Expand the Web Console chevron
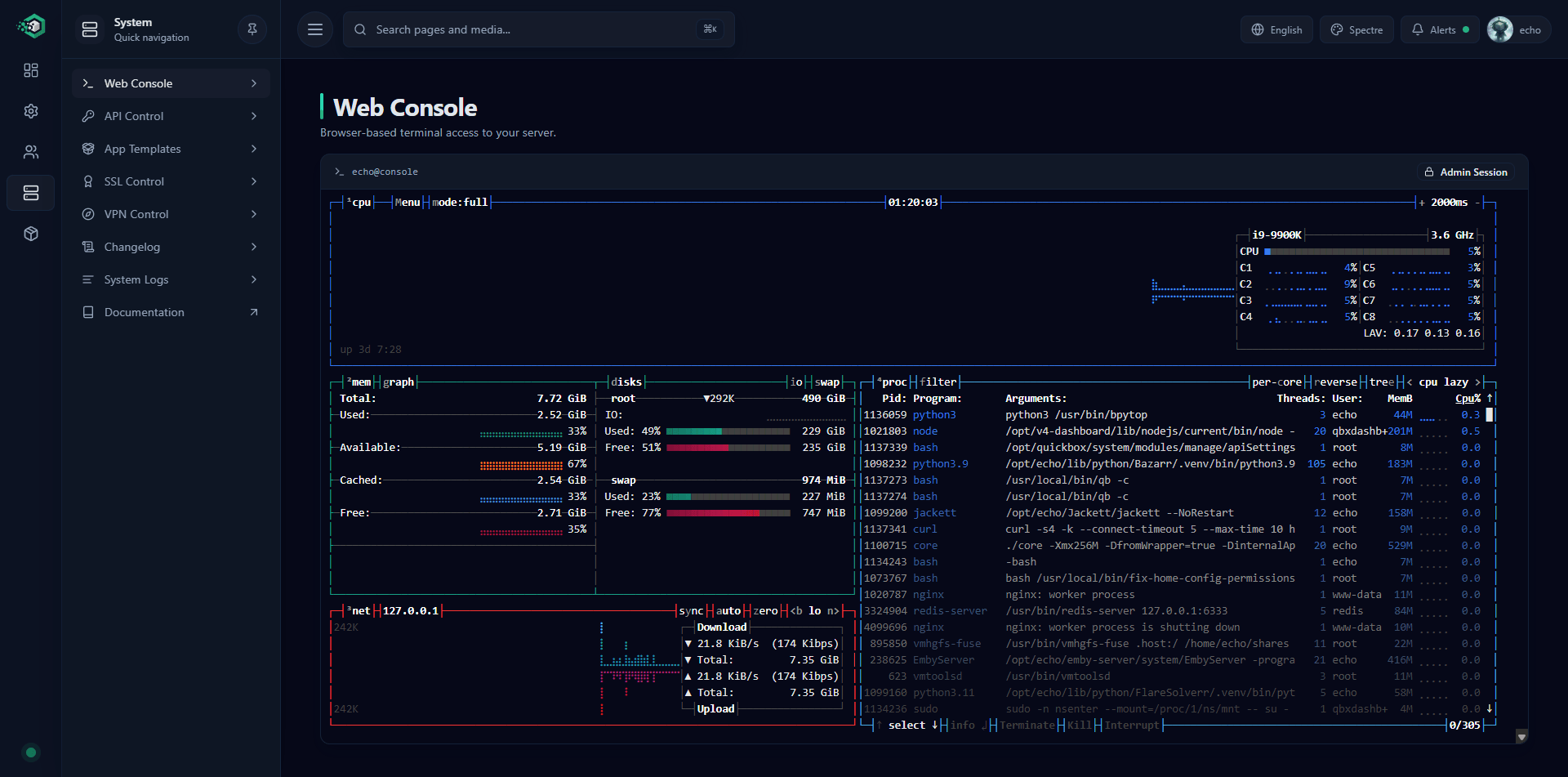The image size is (1568, 777). 254,83
